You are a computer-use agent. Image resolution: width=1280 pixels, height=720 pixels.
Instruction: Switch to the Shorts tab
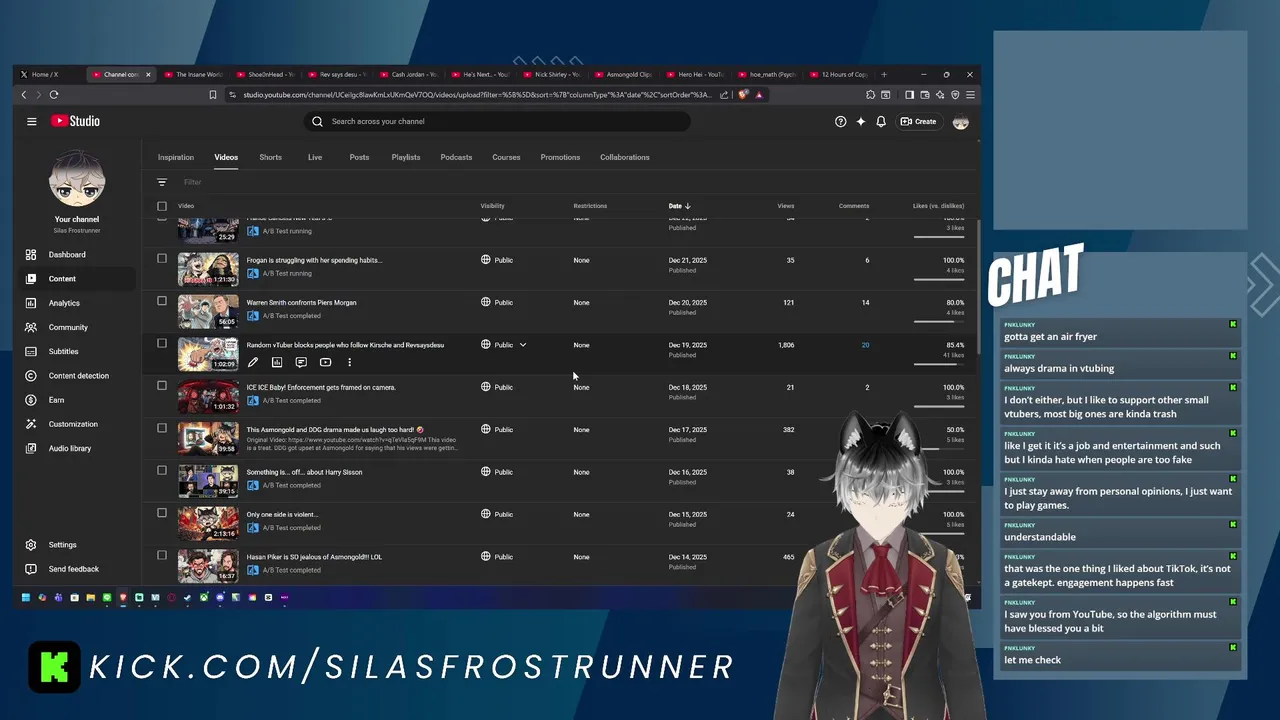point(270,157)
